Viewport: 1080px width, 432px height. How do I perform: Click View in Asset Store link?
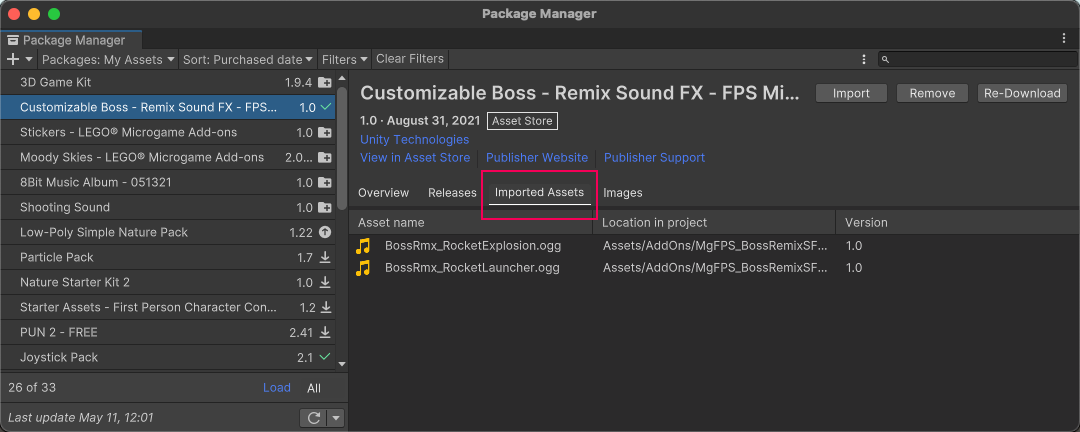point(415,158)
